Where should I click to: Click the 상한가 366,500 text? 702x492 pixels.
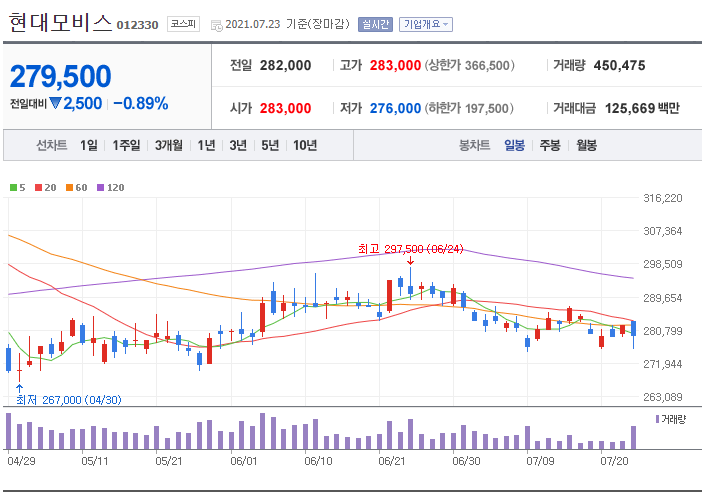click(469, 65)
